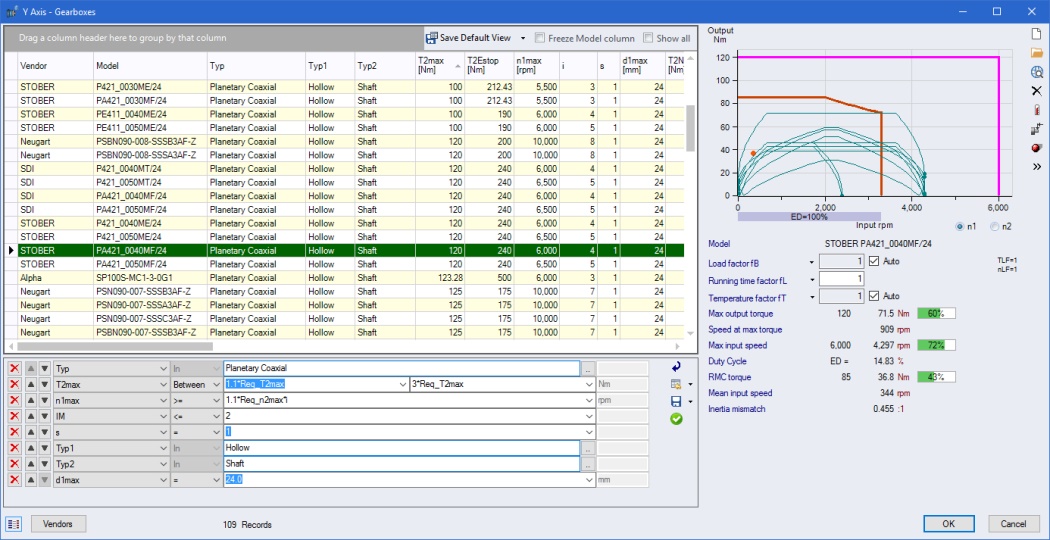Open the Between operator dropdown for T2max
Viewport: 1050px width, 540px height.
[216, 384]
